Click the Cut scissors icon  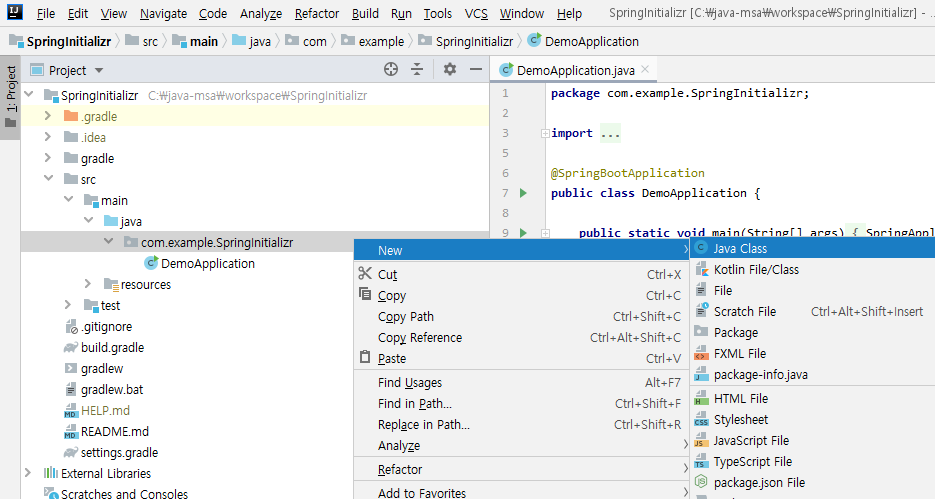coord(365,274)
